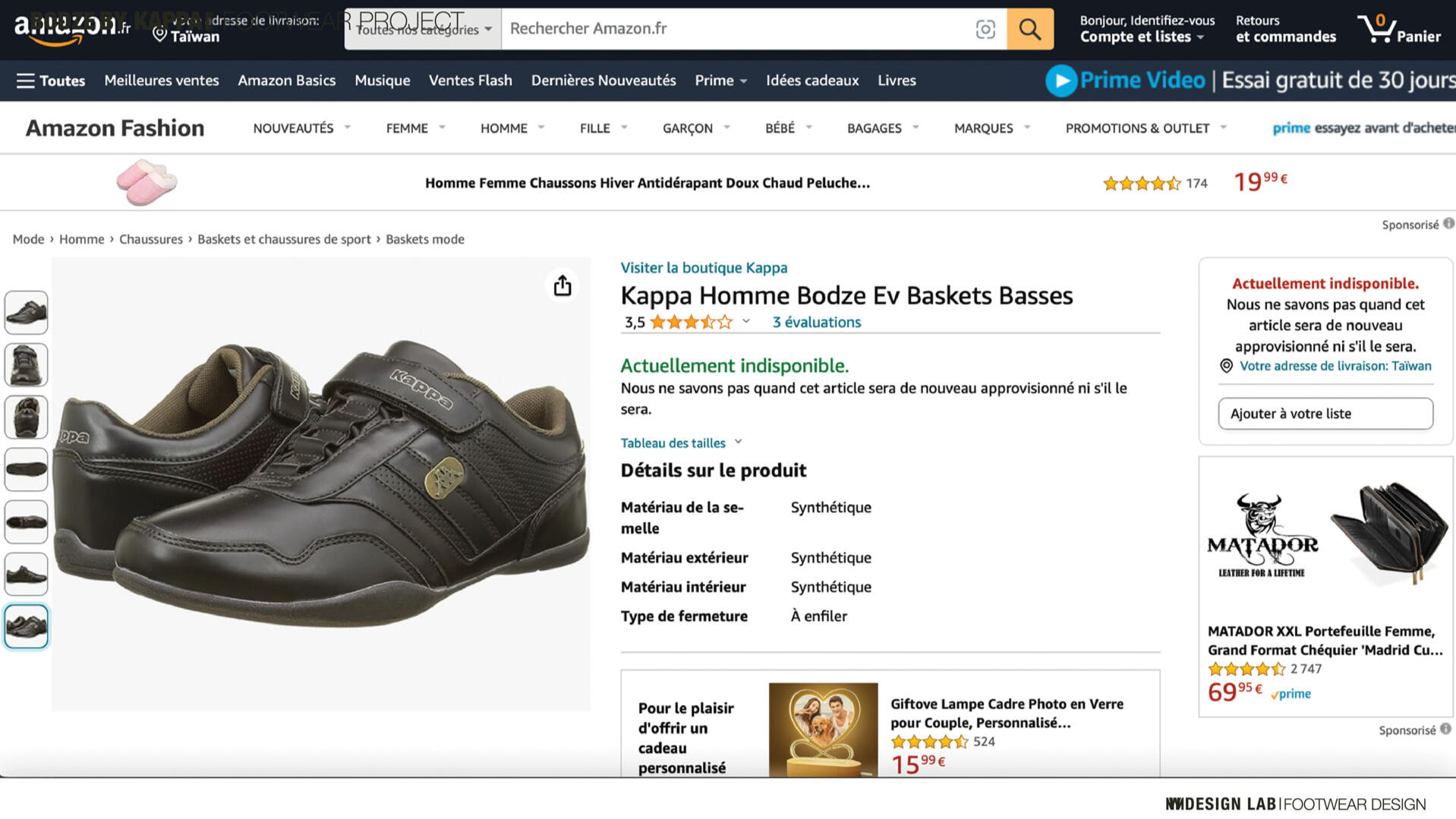Click the Amazon.fr logo
Image resolution: width=1456 pixels, height=819 pixels.
[71, 27]
